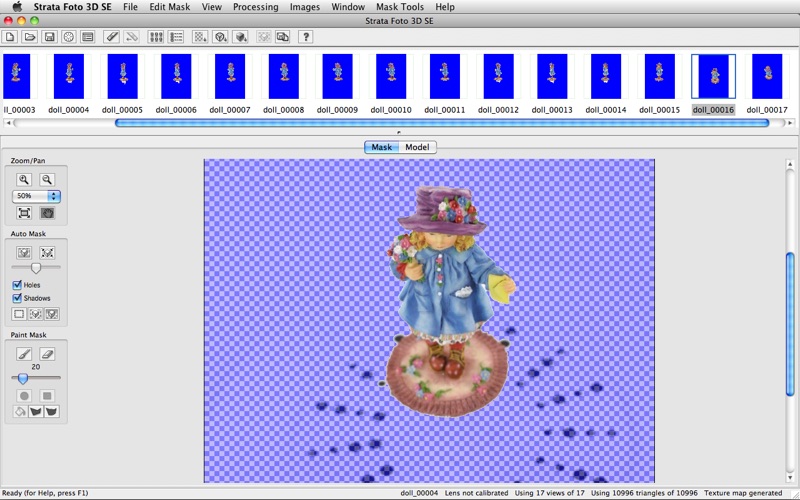Click the wireframe generation toolbar icon
The height and width of the screenshot is (500, 800).
220,37
